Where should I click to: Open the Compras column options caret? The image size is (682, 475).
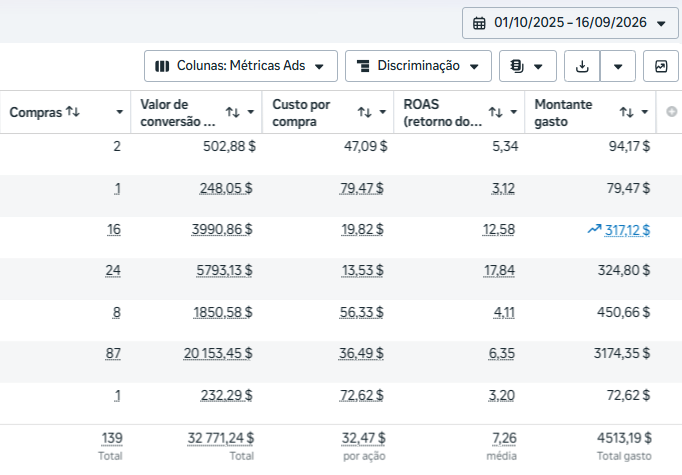pos(119,112)
